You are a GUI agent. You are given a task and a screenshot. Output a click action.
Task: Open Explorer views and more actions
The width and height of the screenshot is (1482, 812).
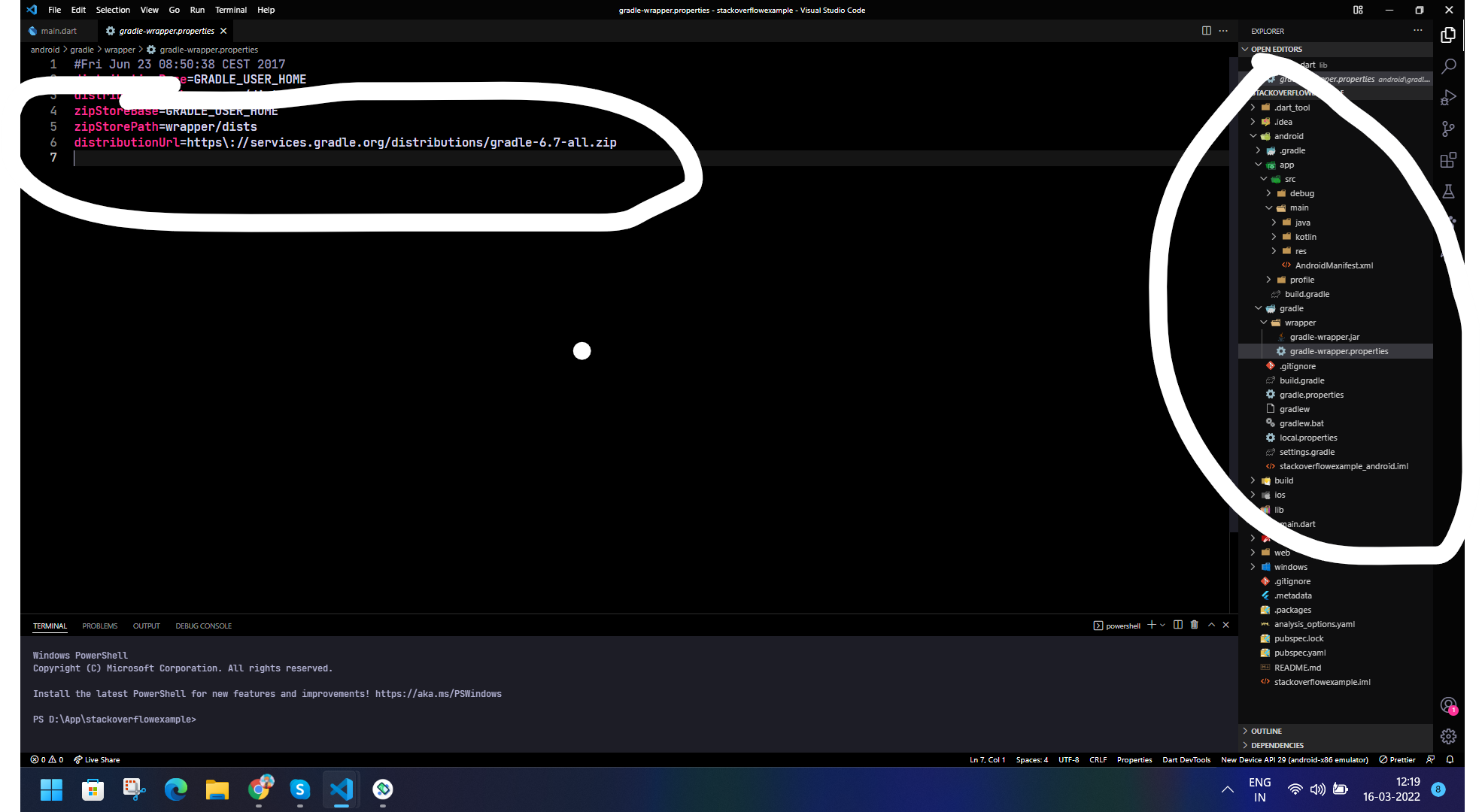coord(1418,31)
